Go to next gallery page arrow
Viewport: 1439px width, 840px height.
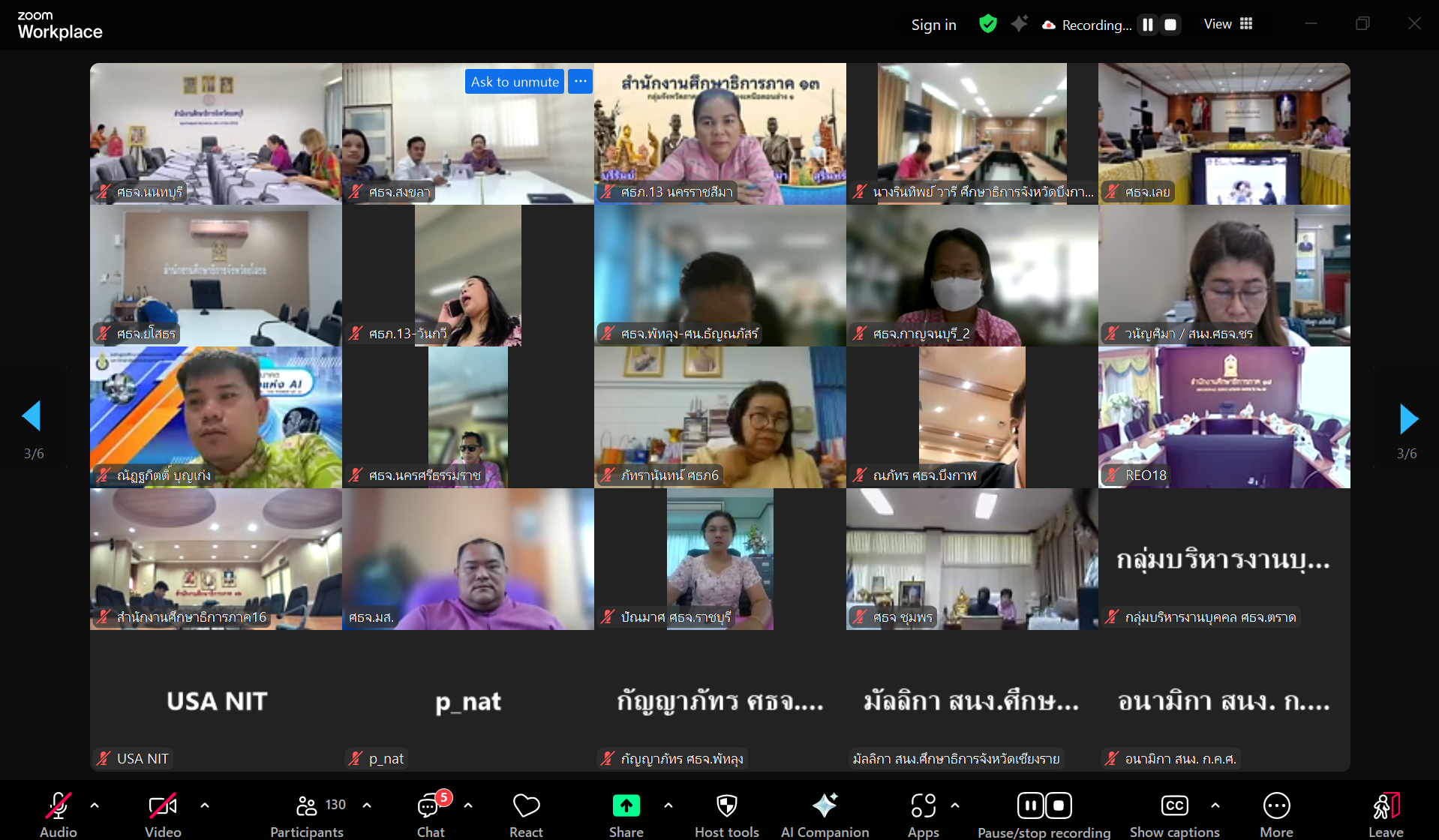point(1408,418)
